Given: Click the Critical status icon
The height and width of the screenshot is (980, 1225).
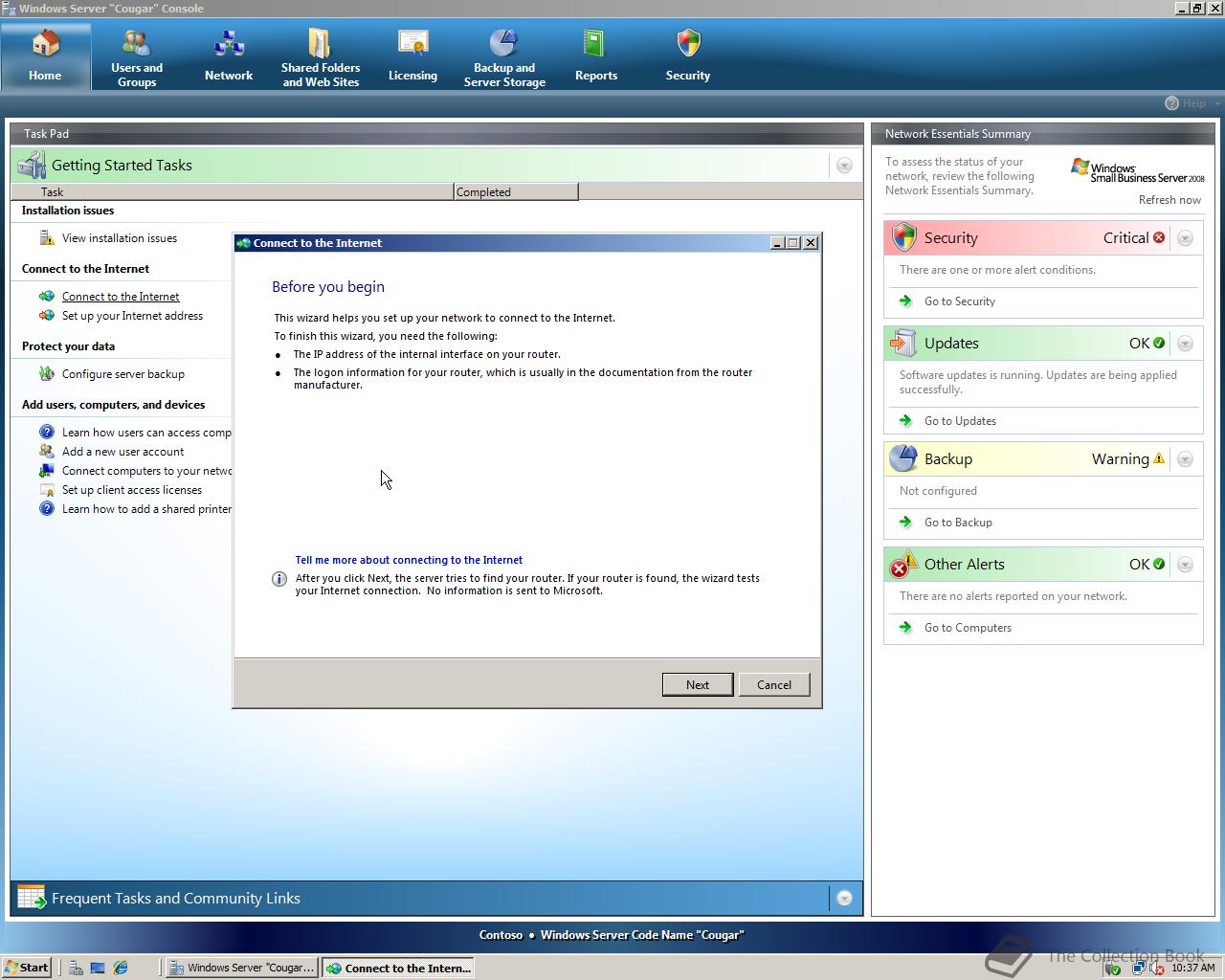Looking at the screenshot, I should (x=1159, y=237).
